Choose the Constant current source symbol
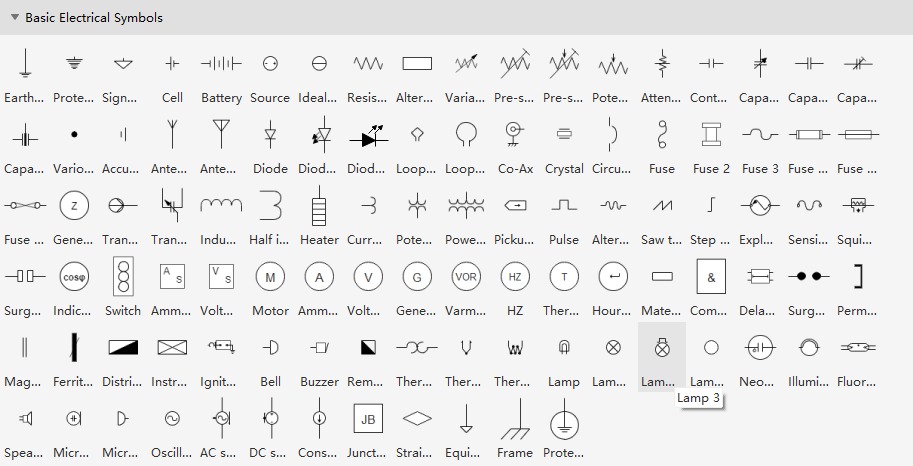 click(319, 418)
